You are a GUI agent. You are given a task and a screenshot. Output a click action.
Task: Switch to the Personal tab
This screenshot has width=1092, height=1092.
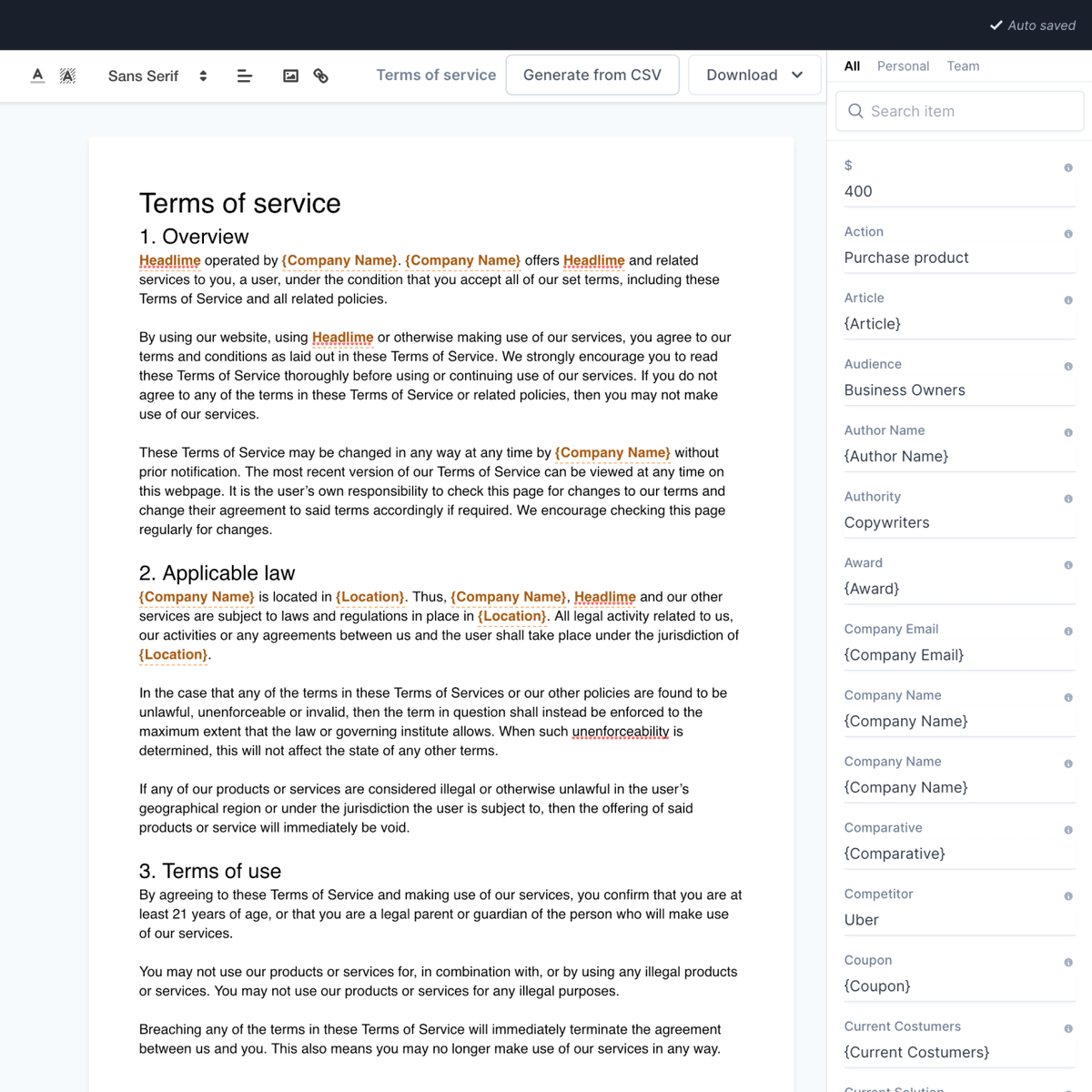[x=903, y=66]
